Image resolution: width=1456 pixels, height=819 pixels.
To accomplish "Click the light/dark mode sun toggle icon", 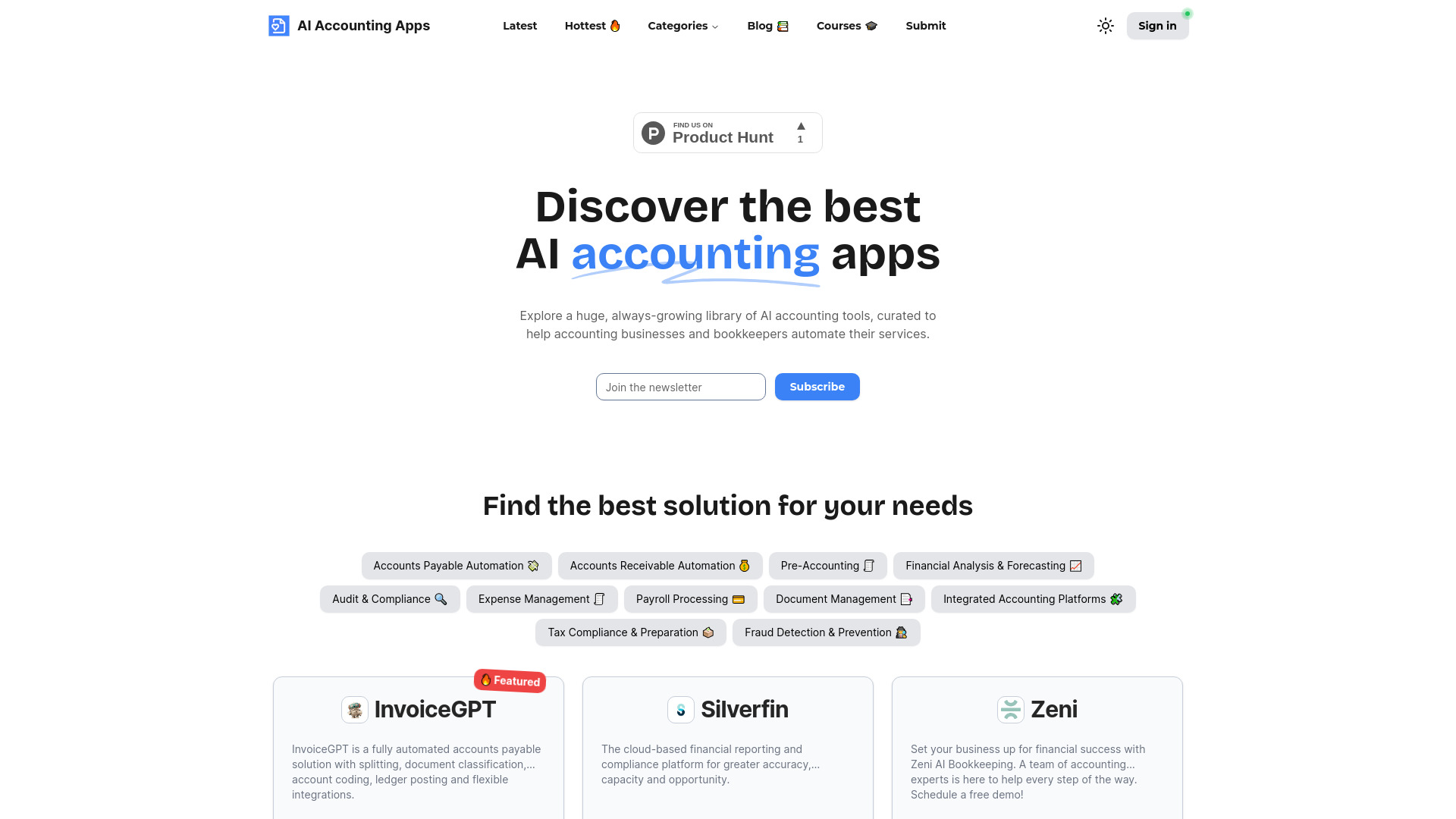I will [x=1105, y=26].
